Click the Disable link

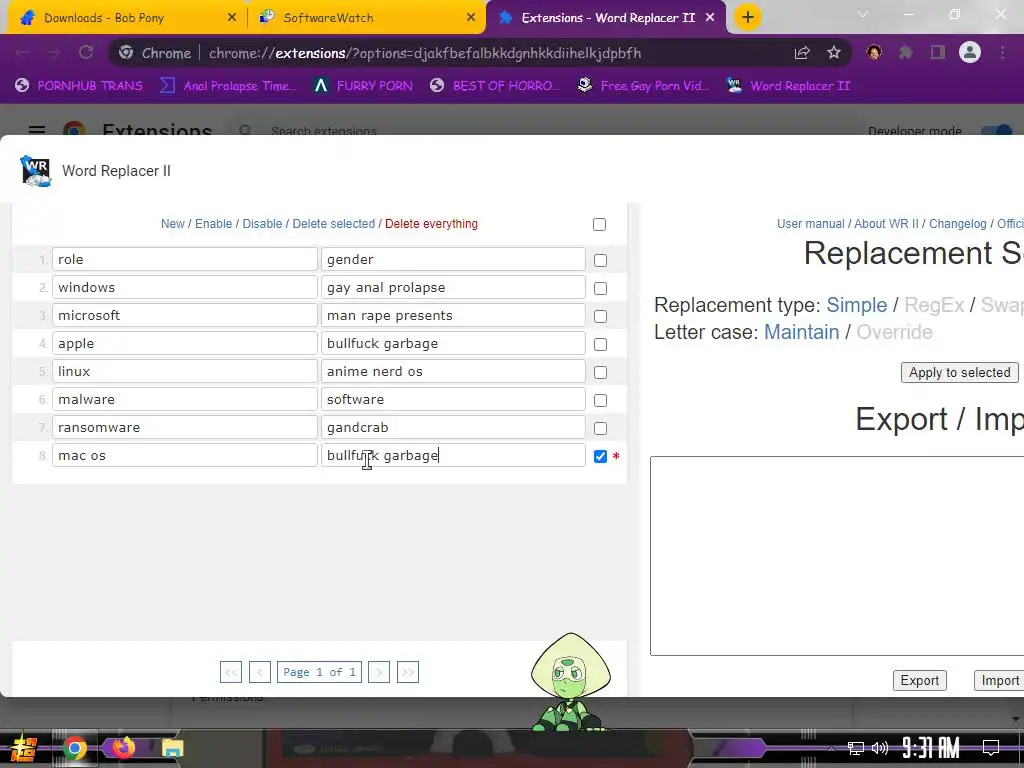click(263, 224)
